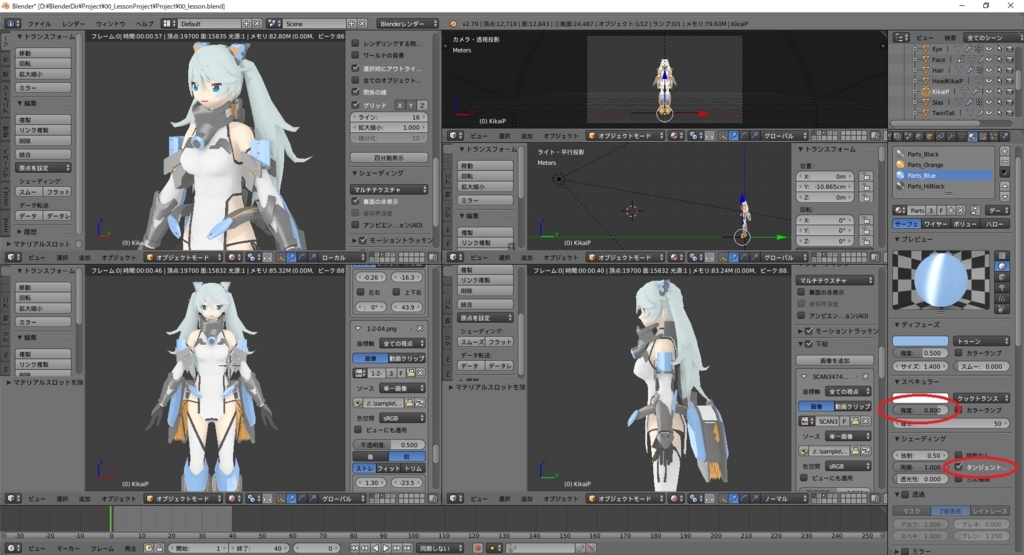1024x555 pixels.
Task: Open the 同期しない sync dropdown in timeline
Action: [x=440, y=548]
